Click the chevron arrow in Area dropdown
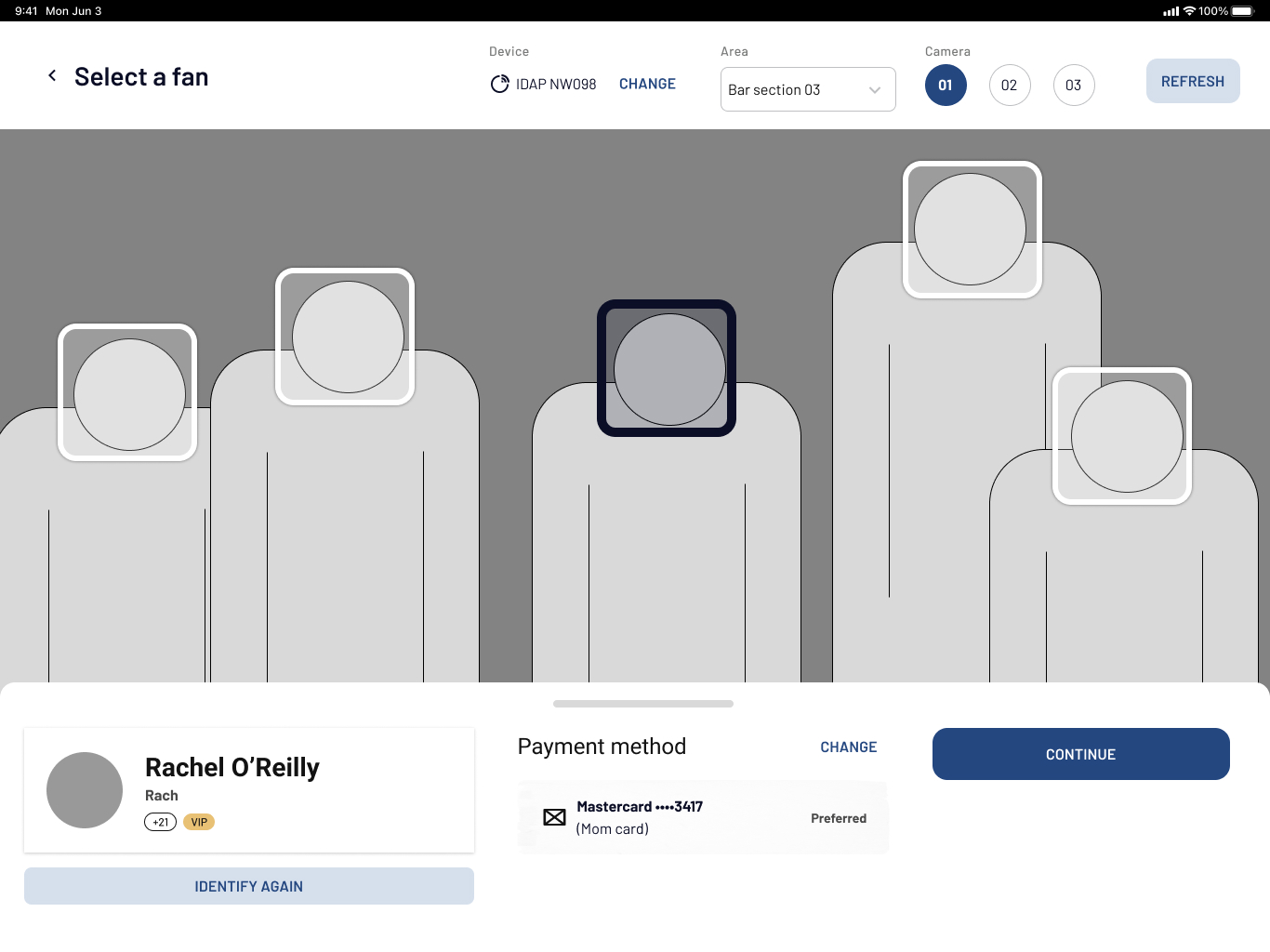The image size is (1270, 952). 875,90
